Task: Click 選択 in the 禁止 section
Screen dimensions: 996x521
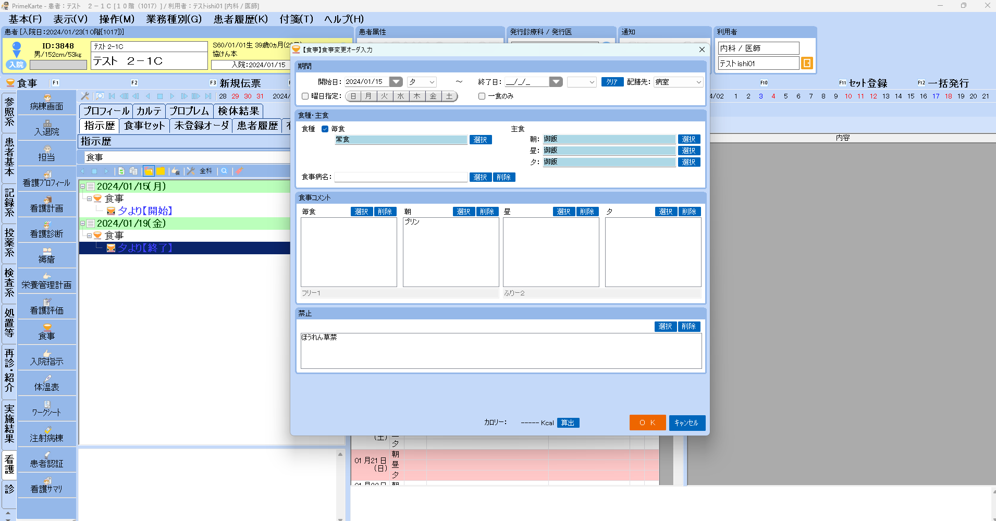Action: pos(665,327)
